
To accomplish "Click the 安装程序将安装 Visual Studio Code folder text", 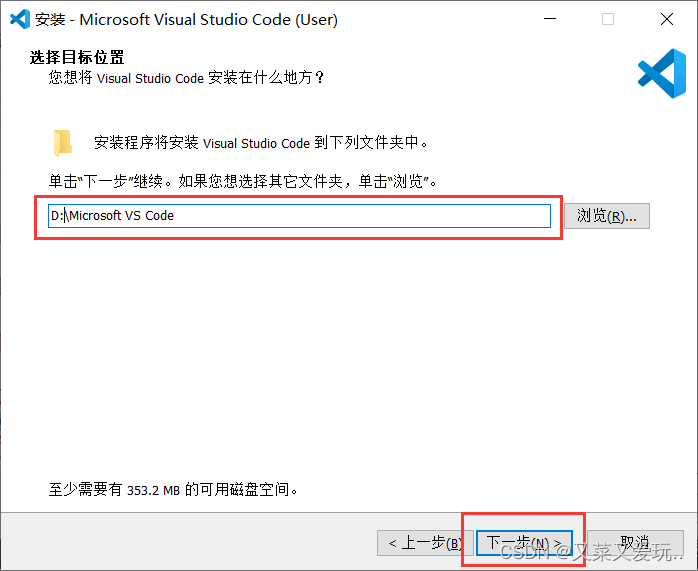I will (x=261, y=142).
